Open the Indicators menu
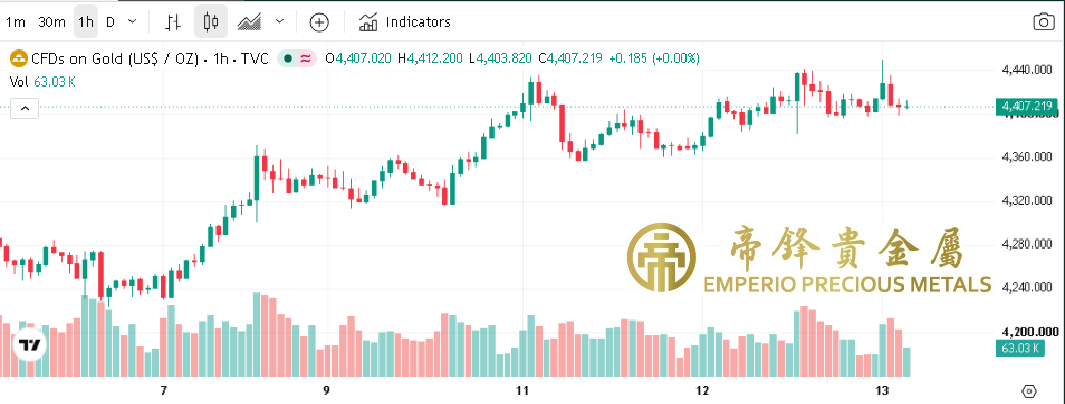This screenshot has width=1065, height=404. [x=405, y=22]
